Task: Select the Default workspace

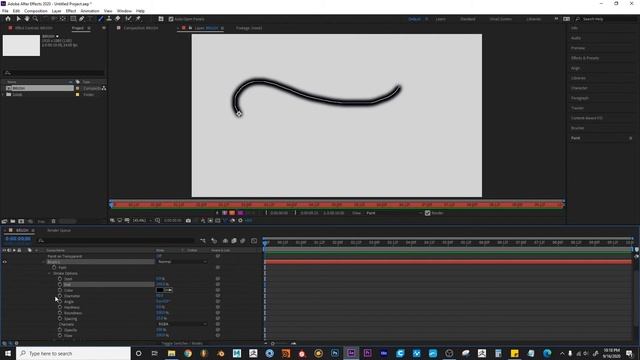Action: [414, 19]
